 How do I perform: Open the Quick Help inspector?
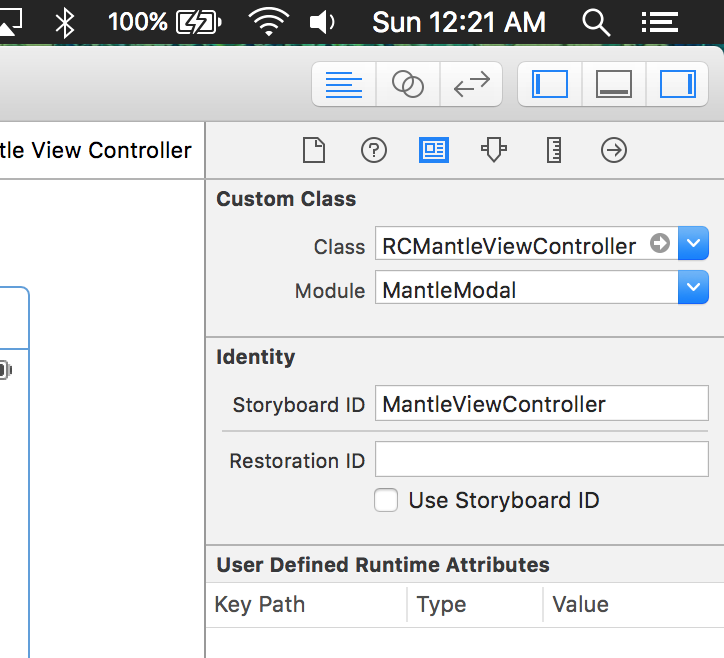click(x=373, y=150)
